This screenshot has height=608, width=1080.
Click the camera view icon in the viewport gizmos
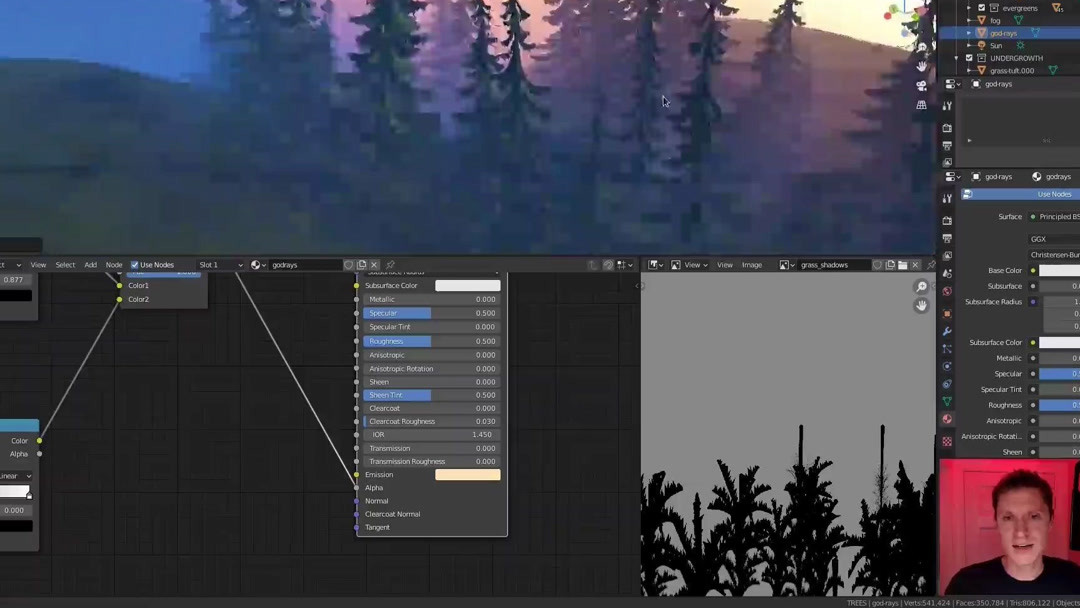point(920,85)
